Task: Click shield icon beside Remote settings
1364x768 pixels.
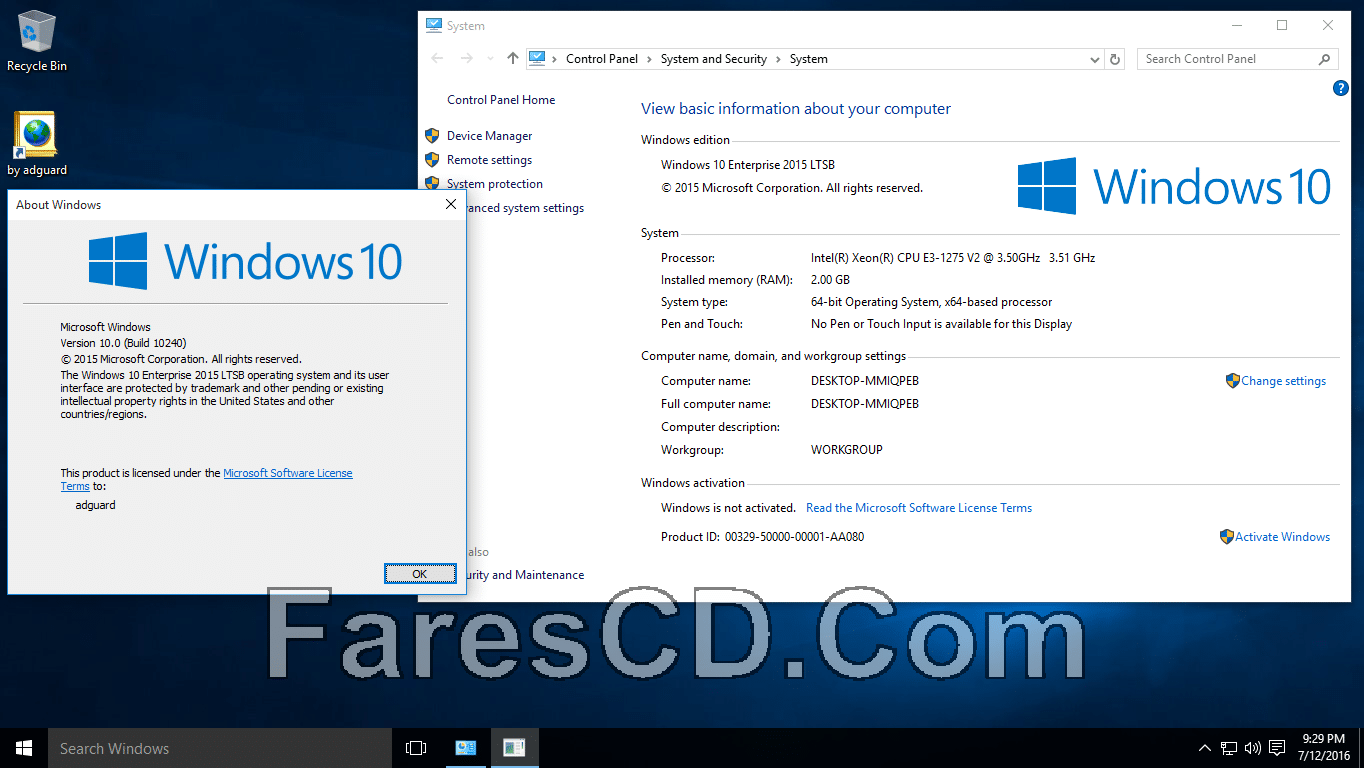Action: tap(432, 159)
